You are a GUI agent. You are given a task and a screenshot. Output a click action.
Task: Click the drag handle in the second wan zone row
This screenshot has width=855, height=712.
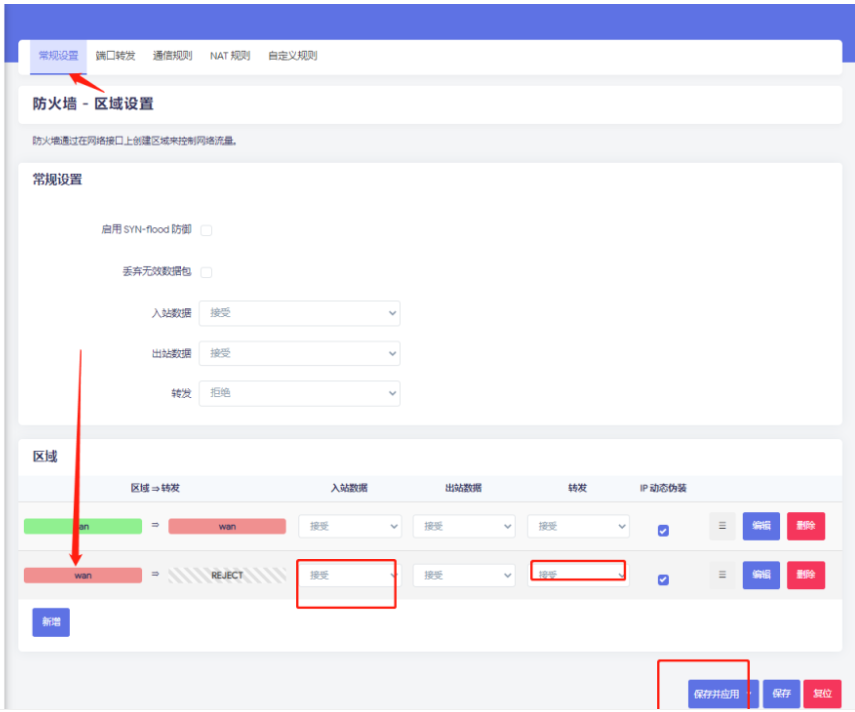click(722, 575)
